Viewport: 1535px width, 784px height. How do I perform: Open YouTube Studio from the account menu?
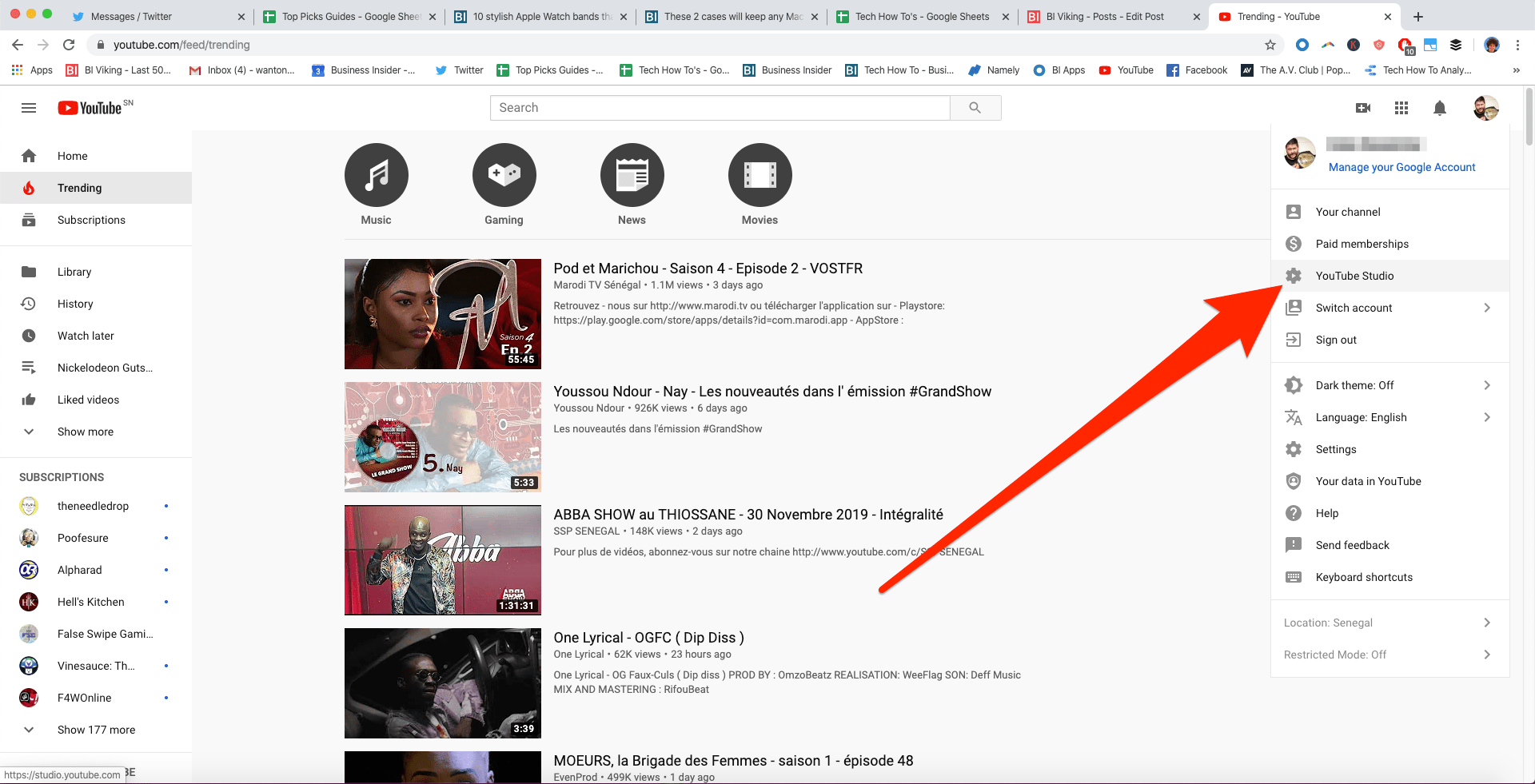1354,275
